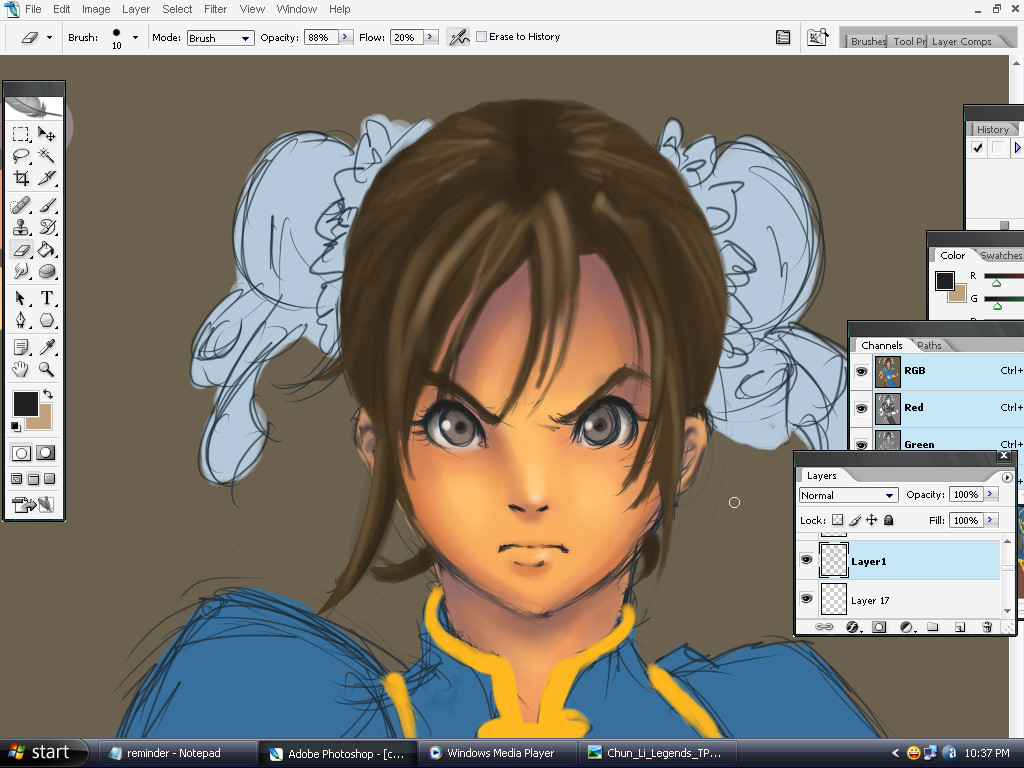Image resolution: width=1024 pixels, height=768 pixels.
Task: Open the Brush preset picker dropdown
Action: (x=135, y=37)
